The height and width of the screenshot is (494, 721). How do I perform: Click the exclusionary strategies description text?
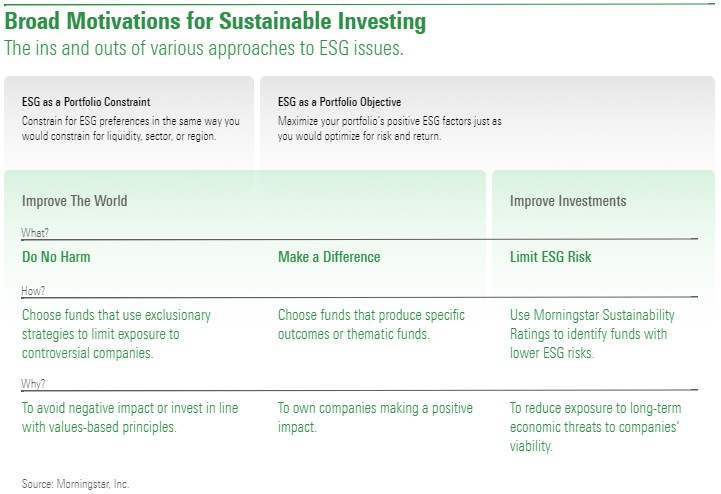pyautogui.click(x=116, y=334)
